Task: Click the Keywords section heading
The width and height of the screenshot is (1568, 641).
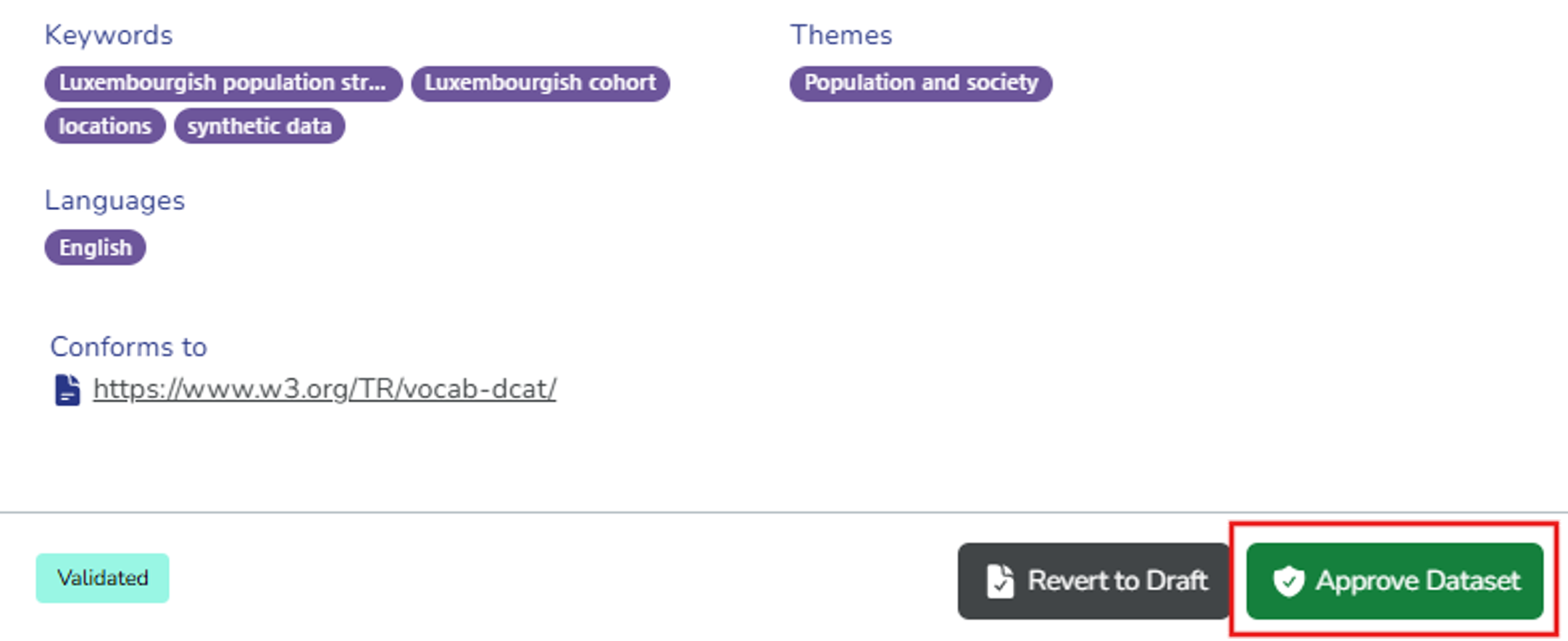Action: click(109, 35)
